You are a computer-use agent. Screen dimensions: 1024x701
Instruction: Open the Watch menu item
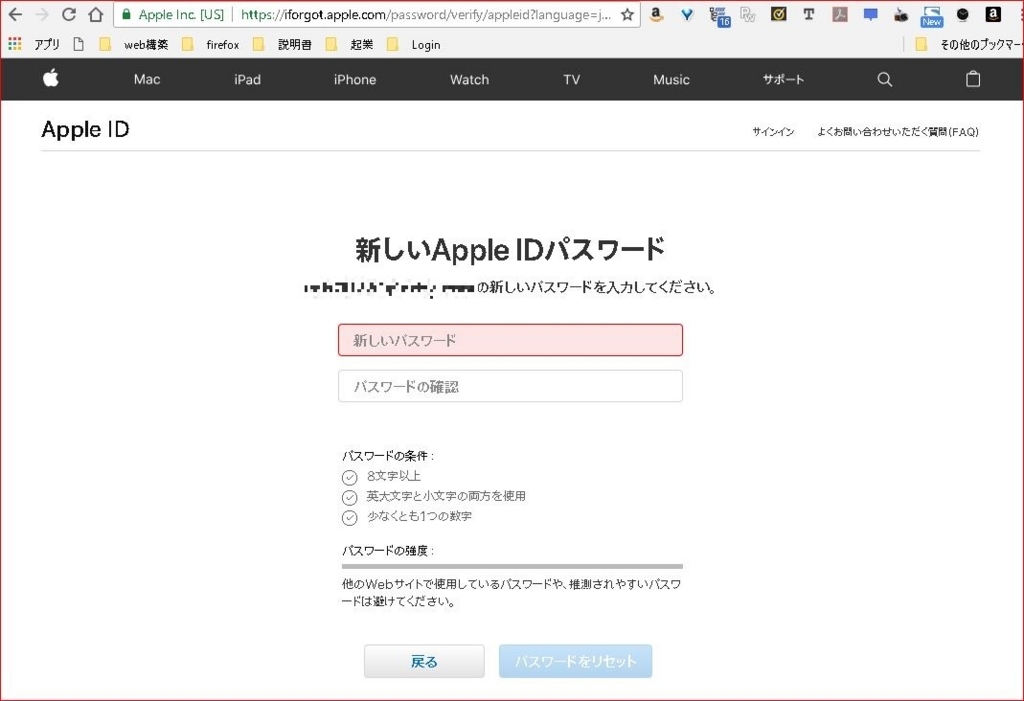(x=469, y=79)
